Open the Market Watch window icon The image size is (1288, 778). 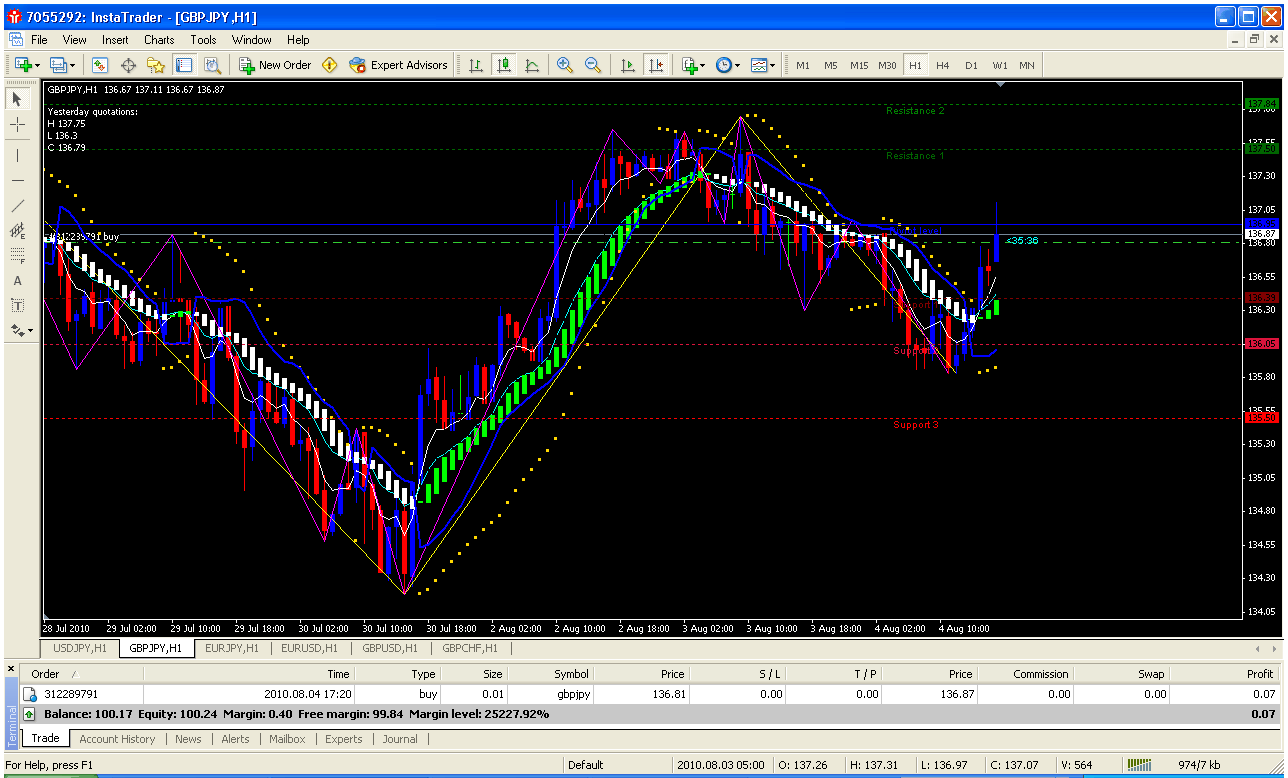pyautogui.click(x=100, y=65)
